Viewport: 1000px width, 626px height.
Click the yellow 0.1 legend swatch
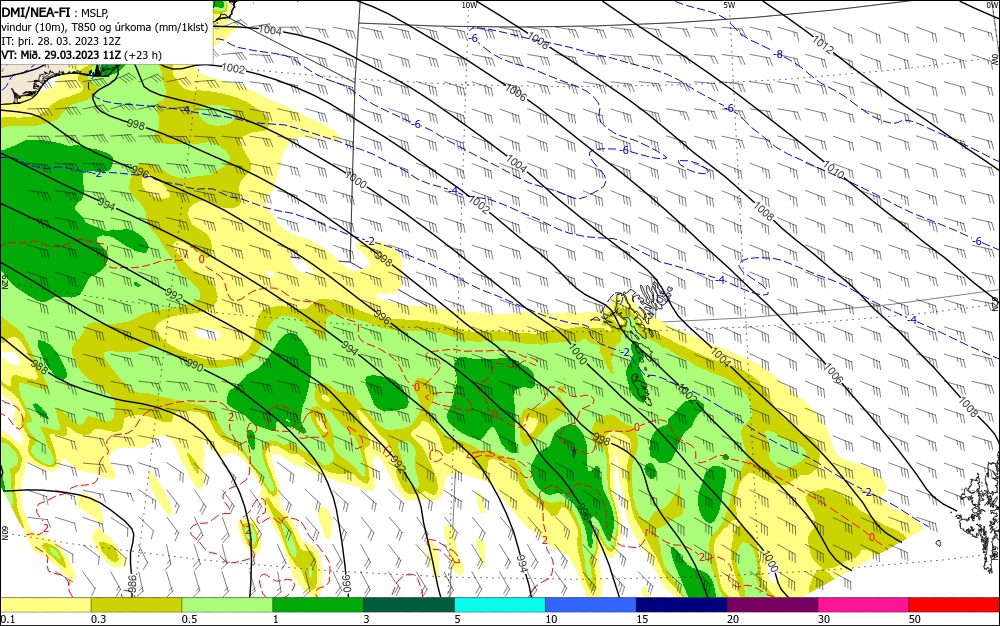tap(45, 605)
